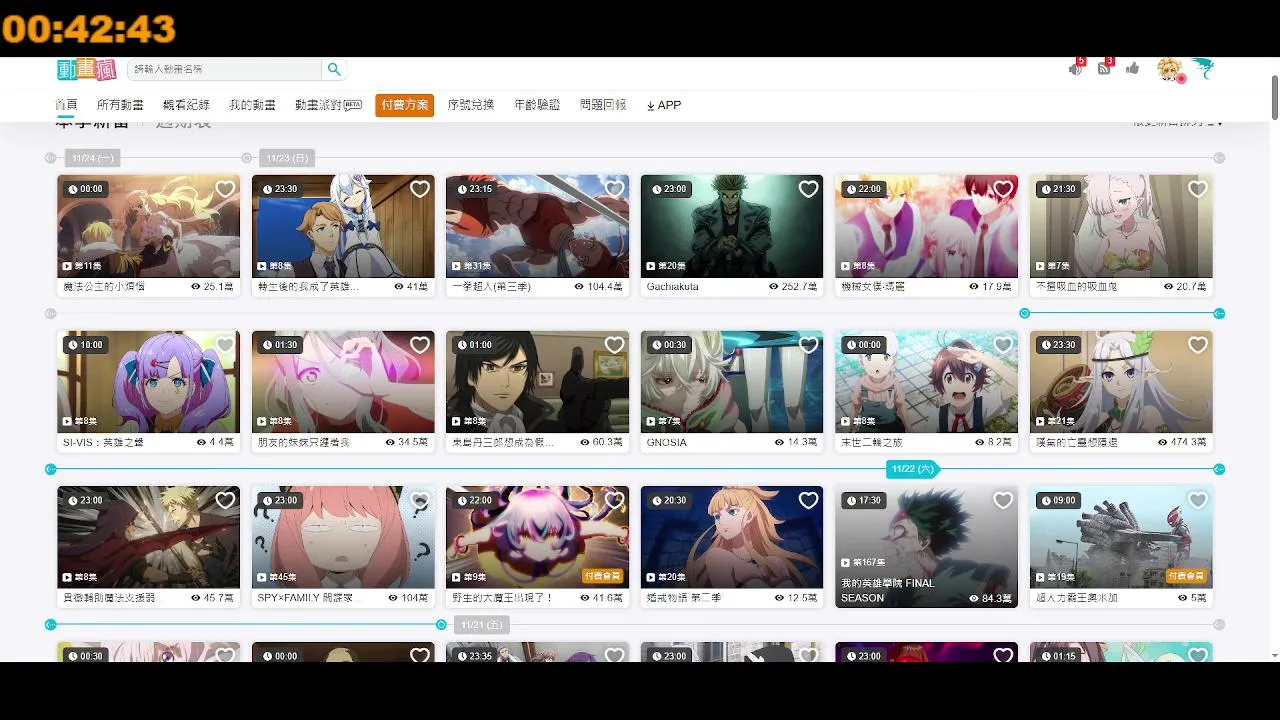Image resolution: width=1280 pixels, height=720 pixels.
Task: Click the play icon beside 第167集
Action: pos(846,563)
